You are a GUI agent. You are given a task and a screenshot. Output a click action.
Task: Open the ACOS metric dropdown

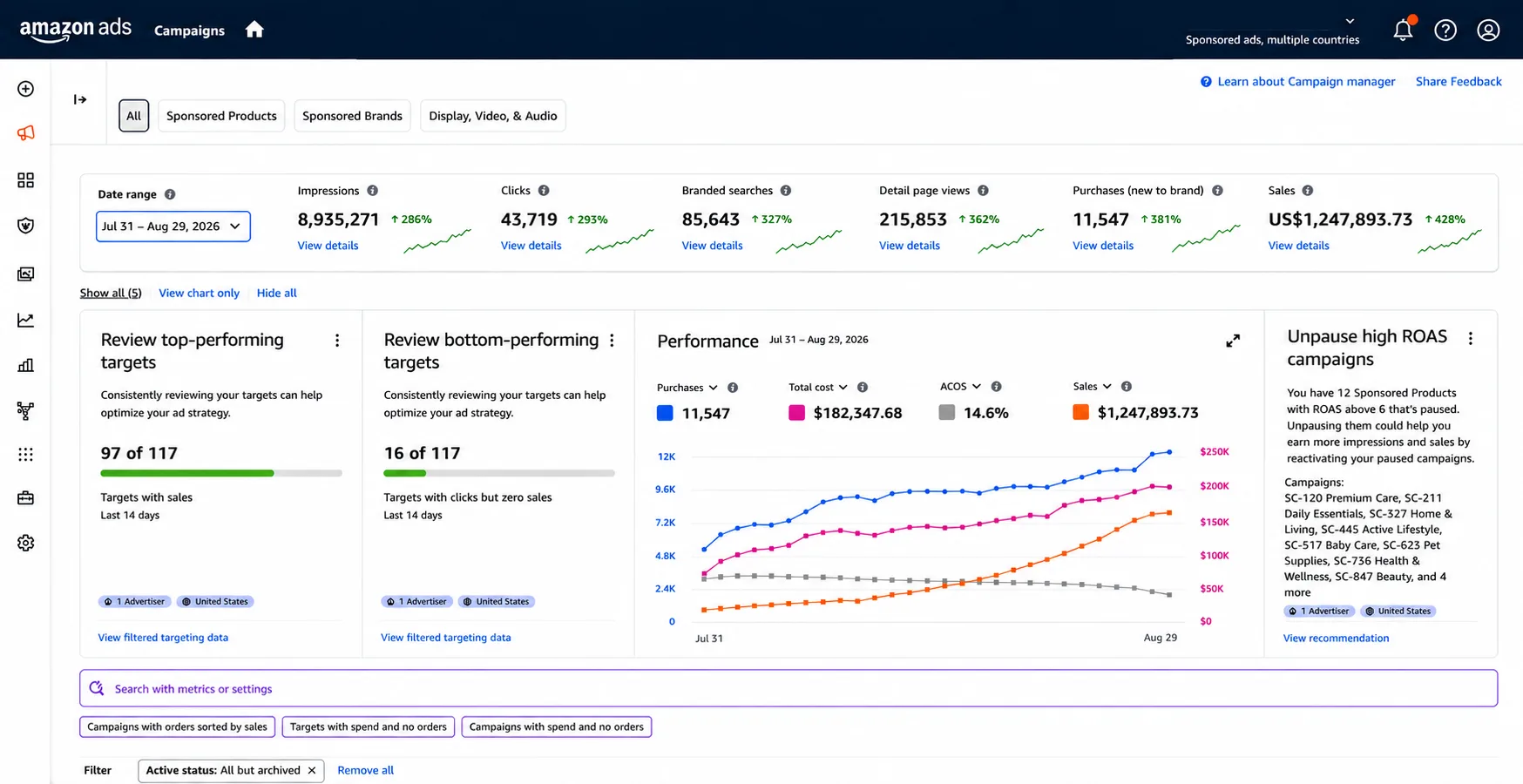(x=960, y=387)
